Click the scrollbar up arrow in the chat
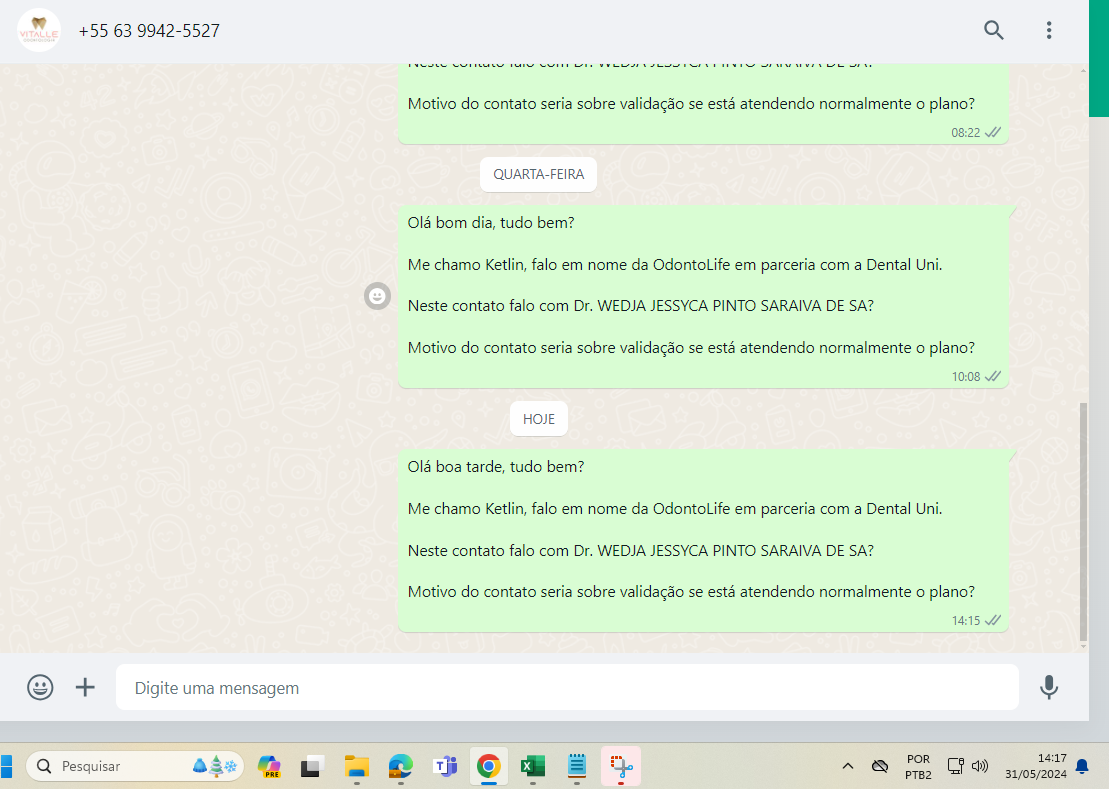The height and width of the screenshot is (789, 1109). click(x=1083, y=70)
